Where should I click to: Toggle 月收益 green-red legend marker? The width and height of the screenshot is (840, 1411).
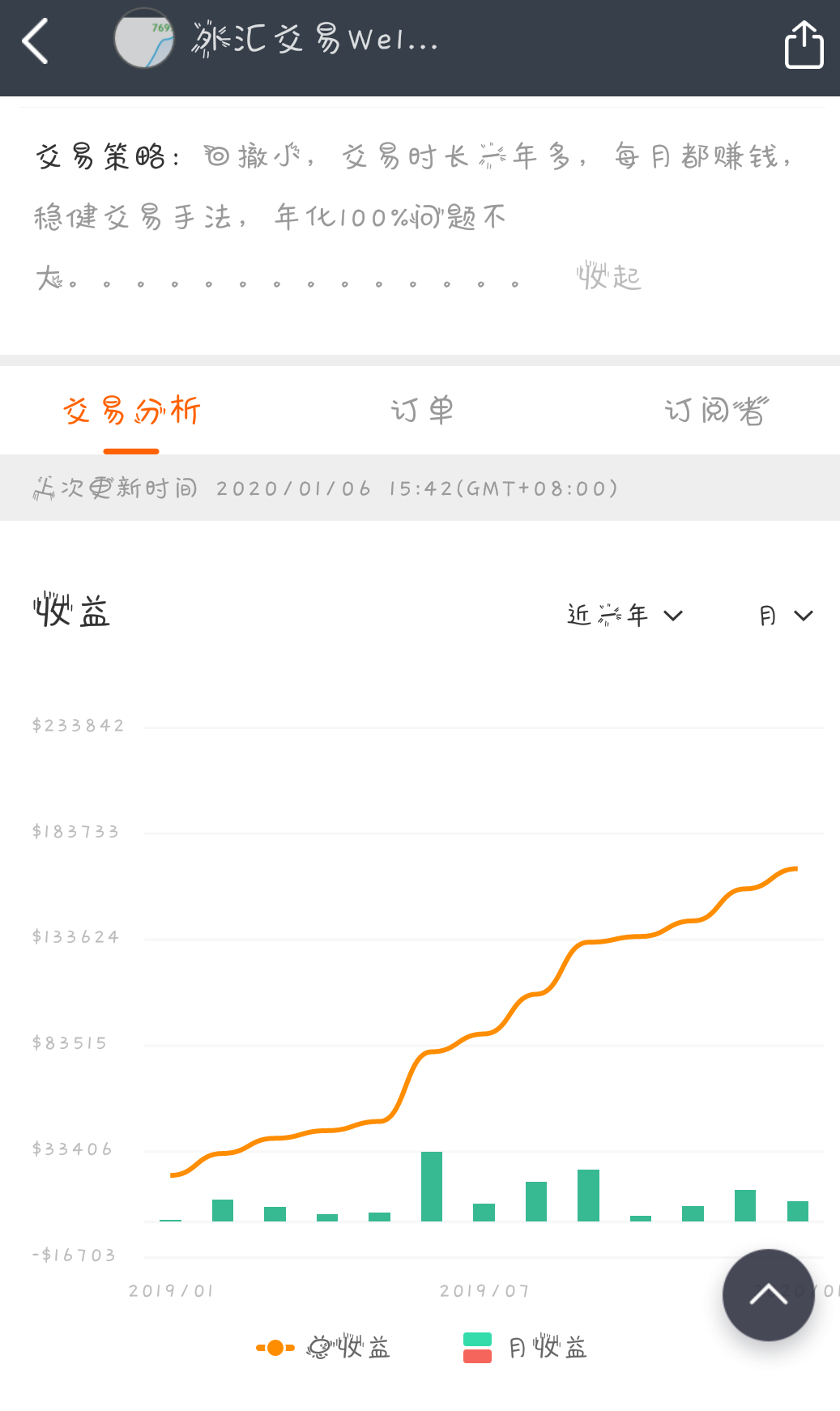[x=477, y=1348]
